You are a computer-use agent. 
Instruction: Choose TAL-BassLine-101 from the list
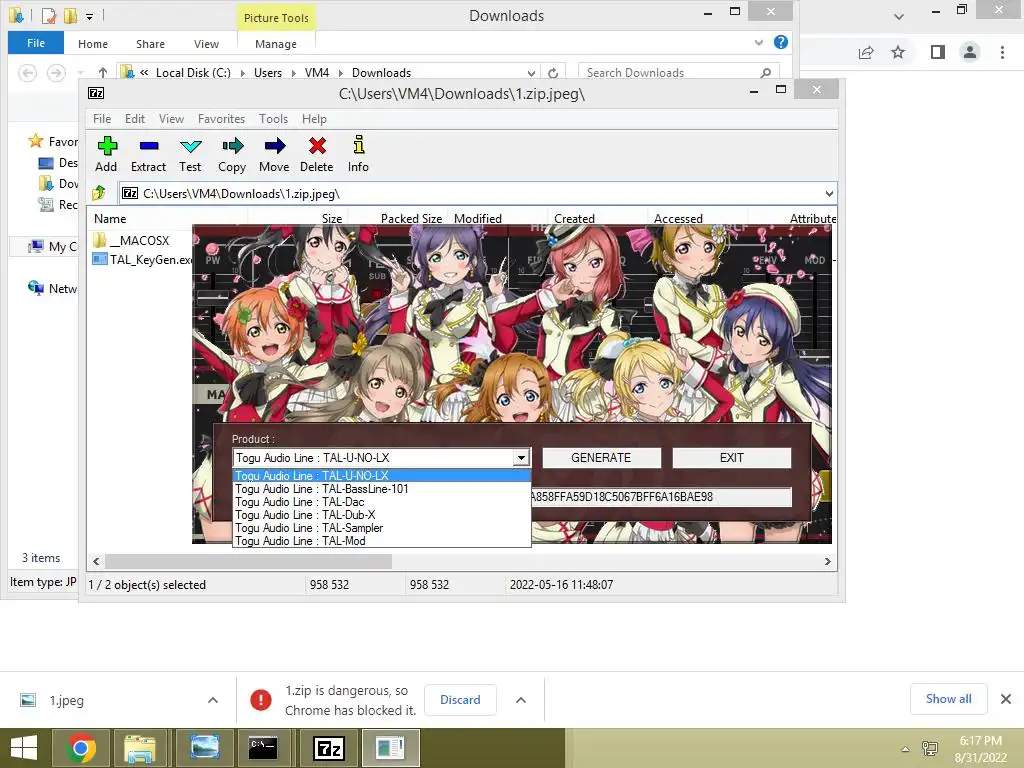[382, 488]
